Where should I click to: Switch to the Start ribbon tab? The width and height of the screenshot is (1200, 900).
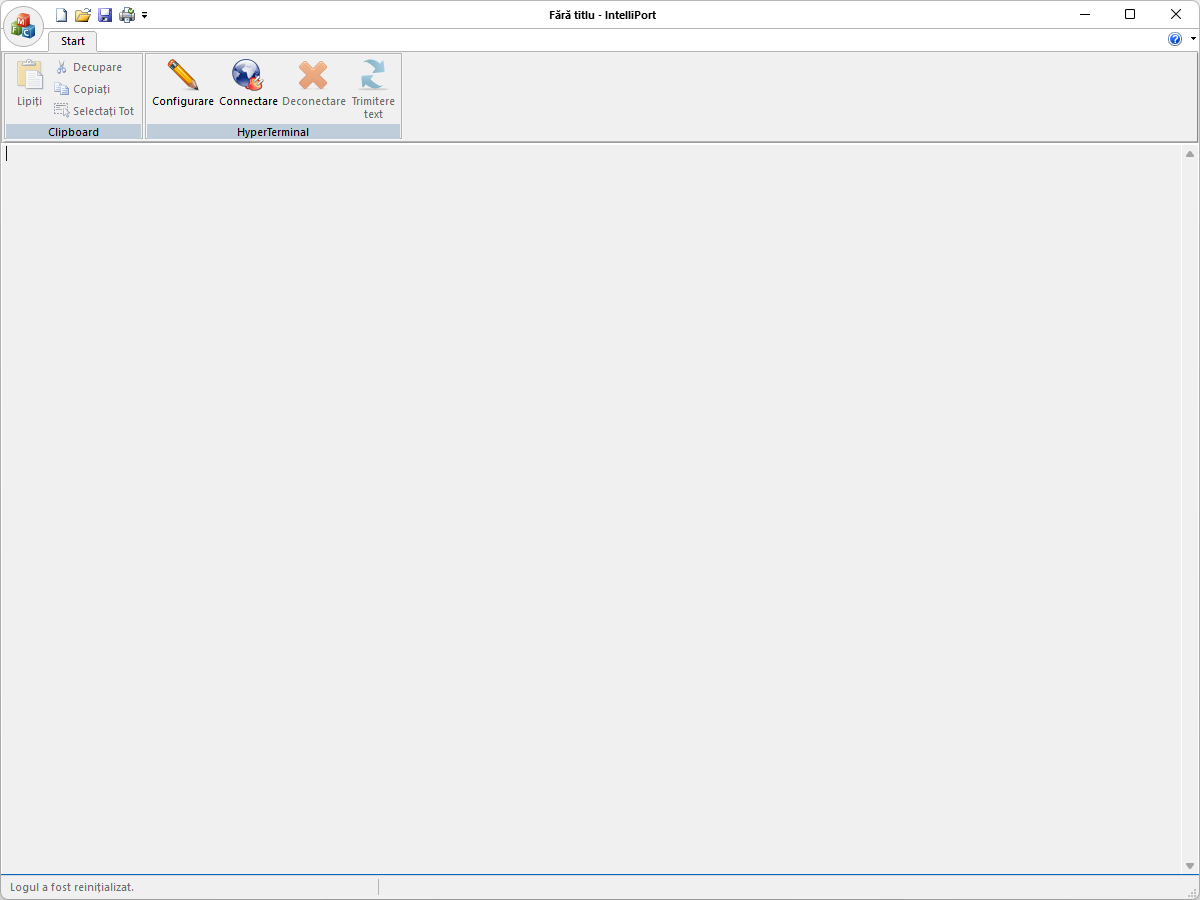point(73,41)
